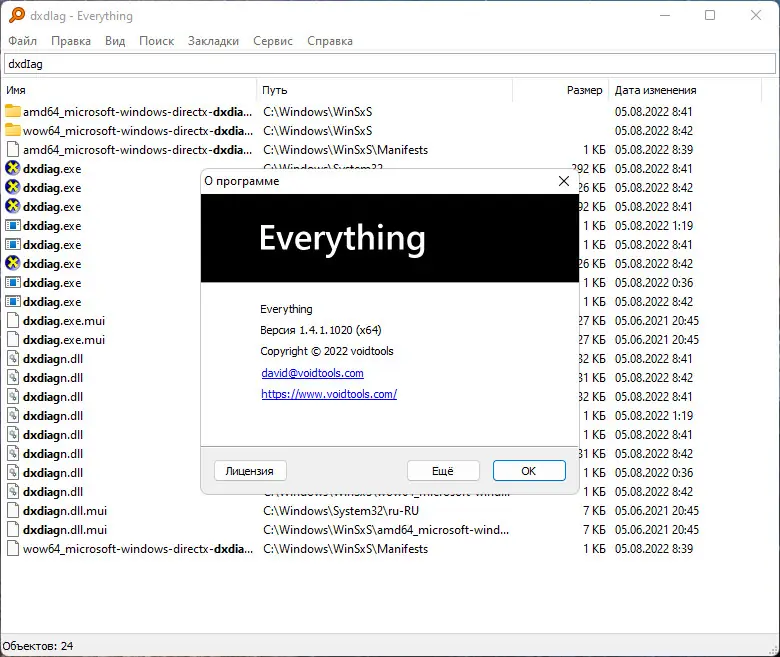This screenshot has height=657, width=780.
Task: Click file icon of amd64 manifest in WinSxS\Manifests
Action: click(x=13, y=149)
